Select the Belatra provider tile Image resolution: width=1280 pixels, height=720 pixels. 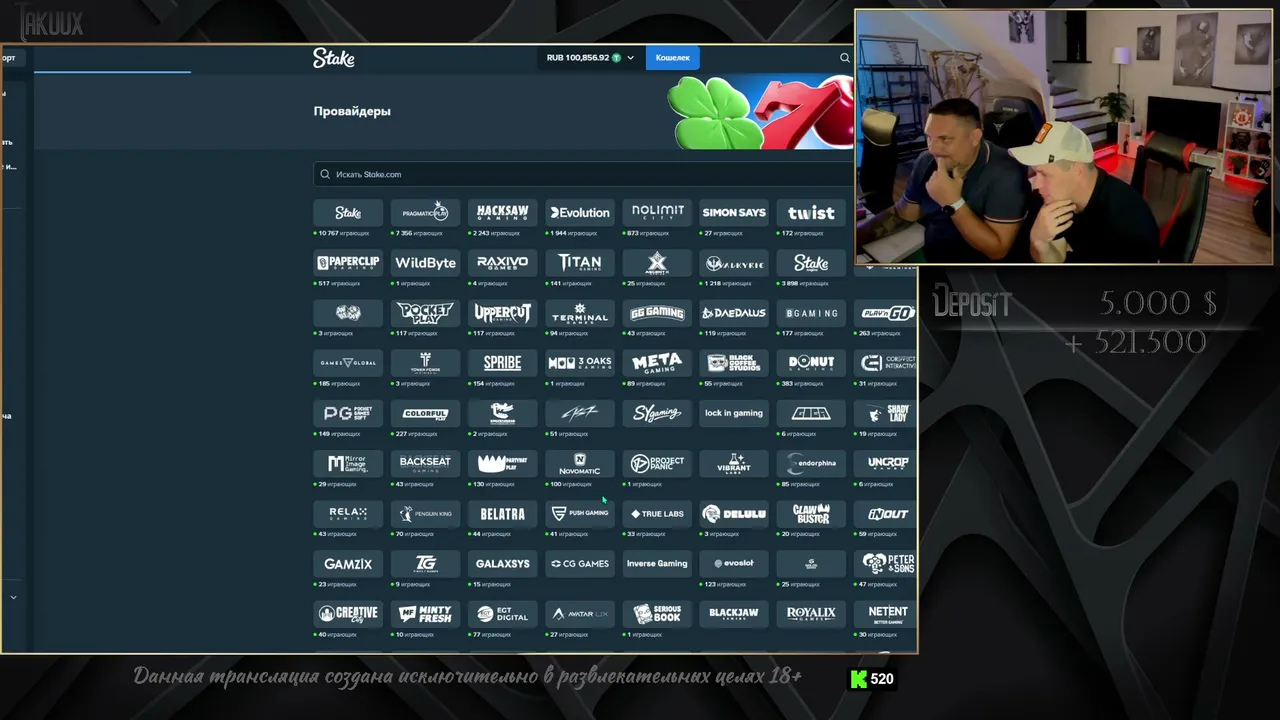point(502,513)
